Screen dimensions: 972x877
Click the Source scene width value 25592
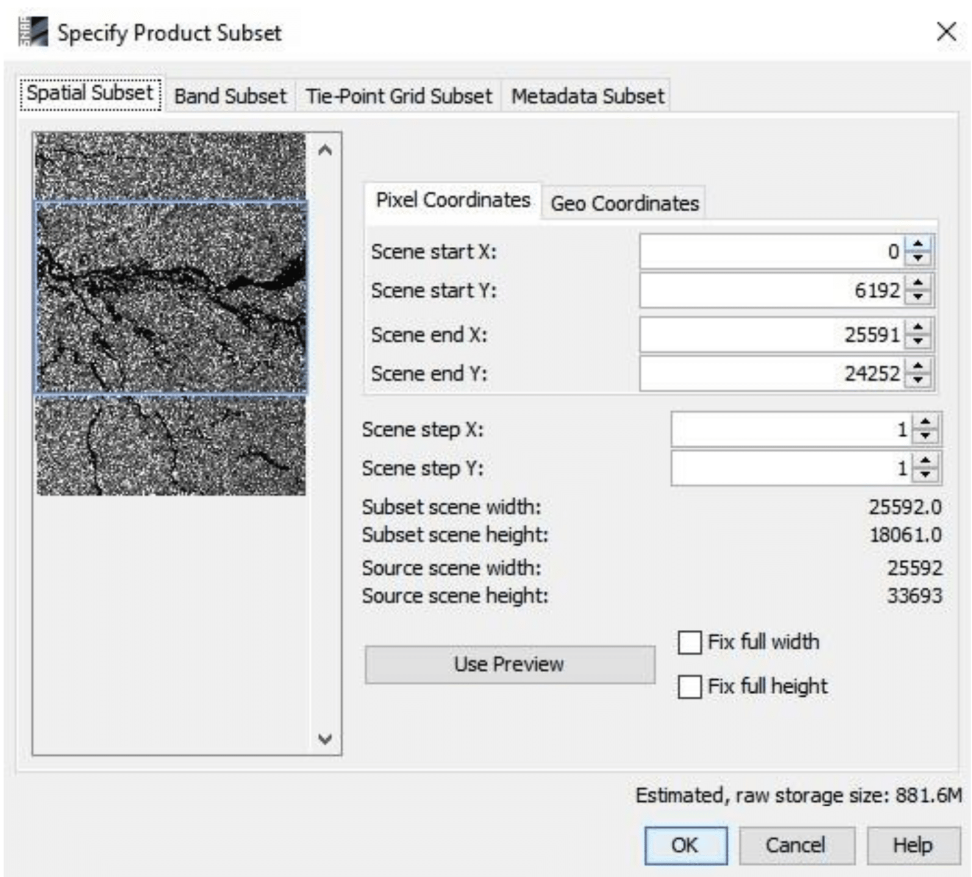tap(914, 568)
